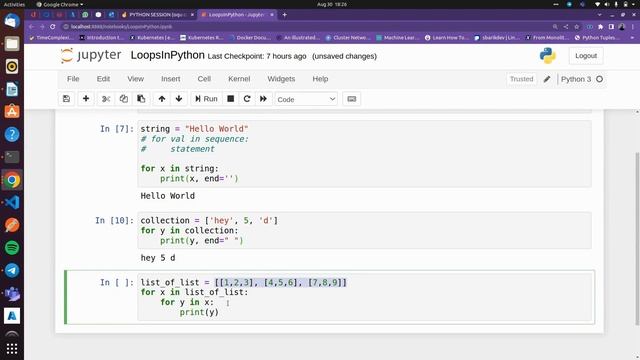
Task: Click the In [7]: cell prompt
Action: [117, 129]
